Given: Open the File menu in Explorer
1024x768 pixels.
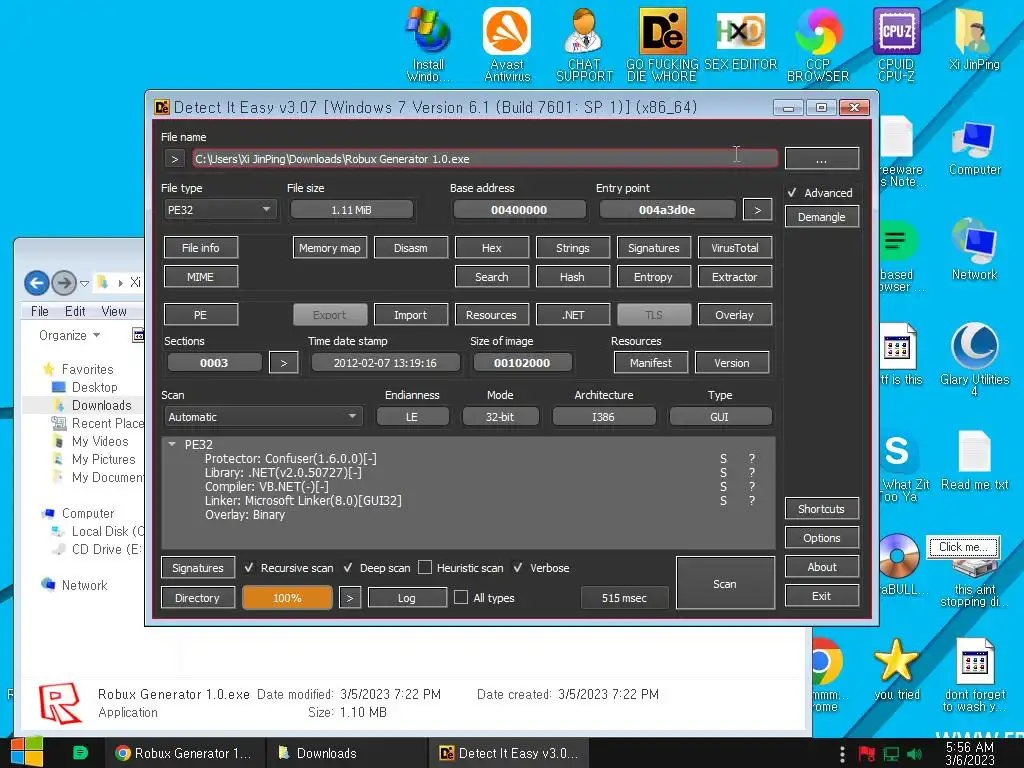Looking at the screenshot, I should 40,312.
